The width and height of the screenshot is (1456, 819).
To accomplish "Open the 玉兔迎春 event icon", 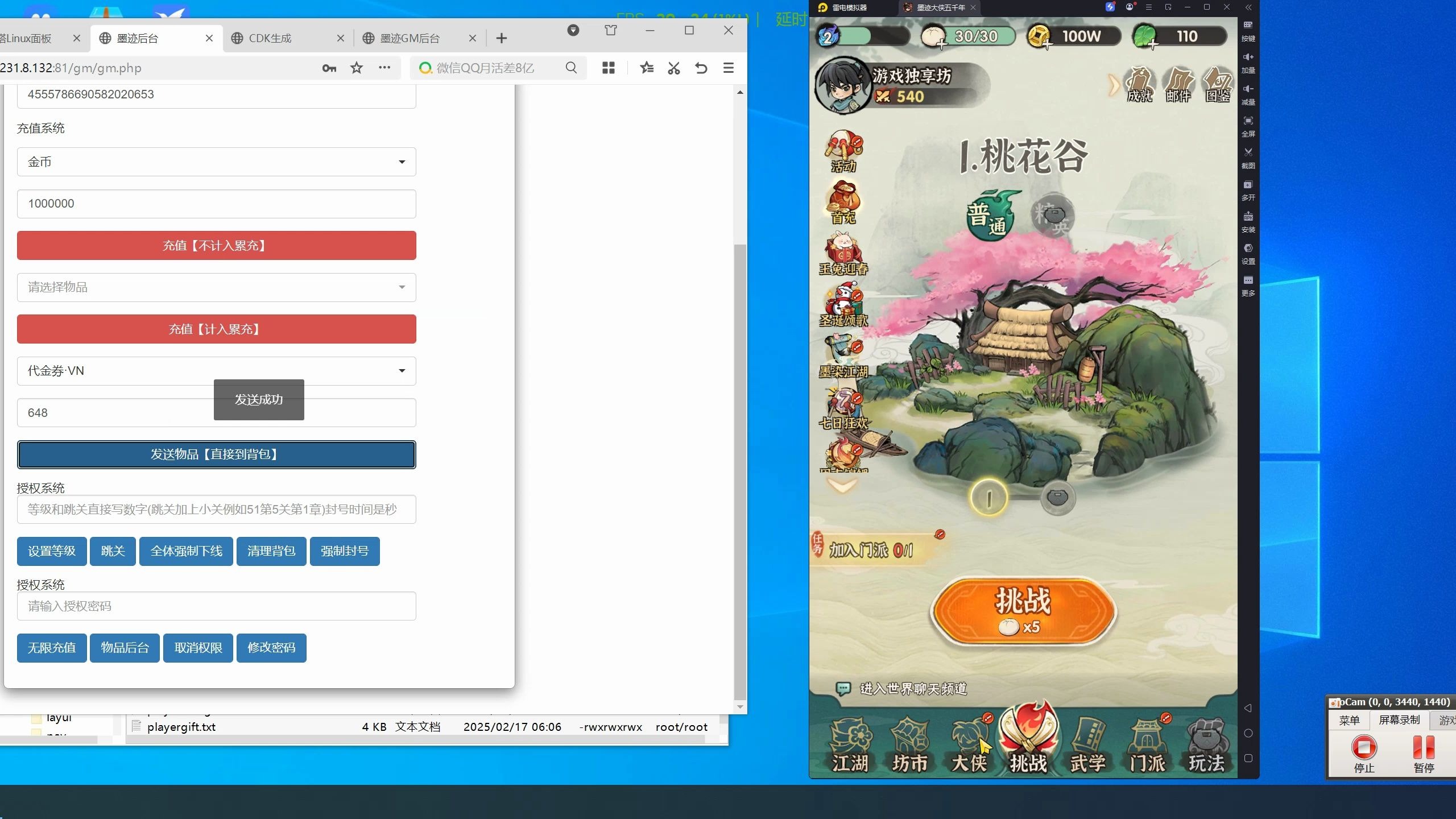I will click(x=843, y=254).
